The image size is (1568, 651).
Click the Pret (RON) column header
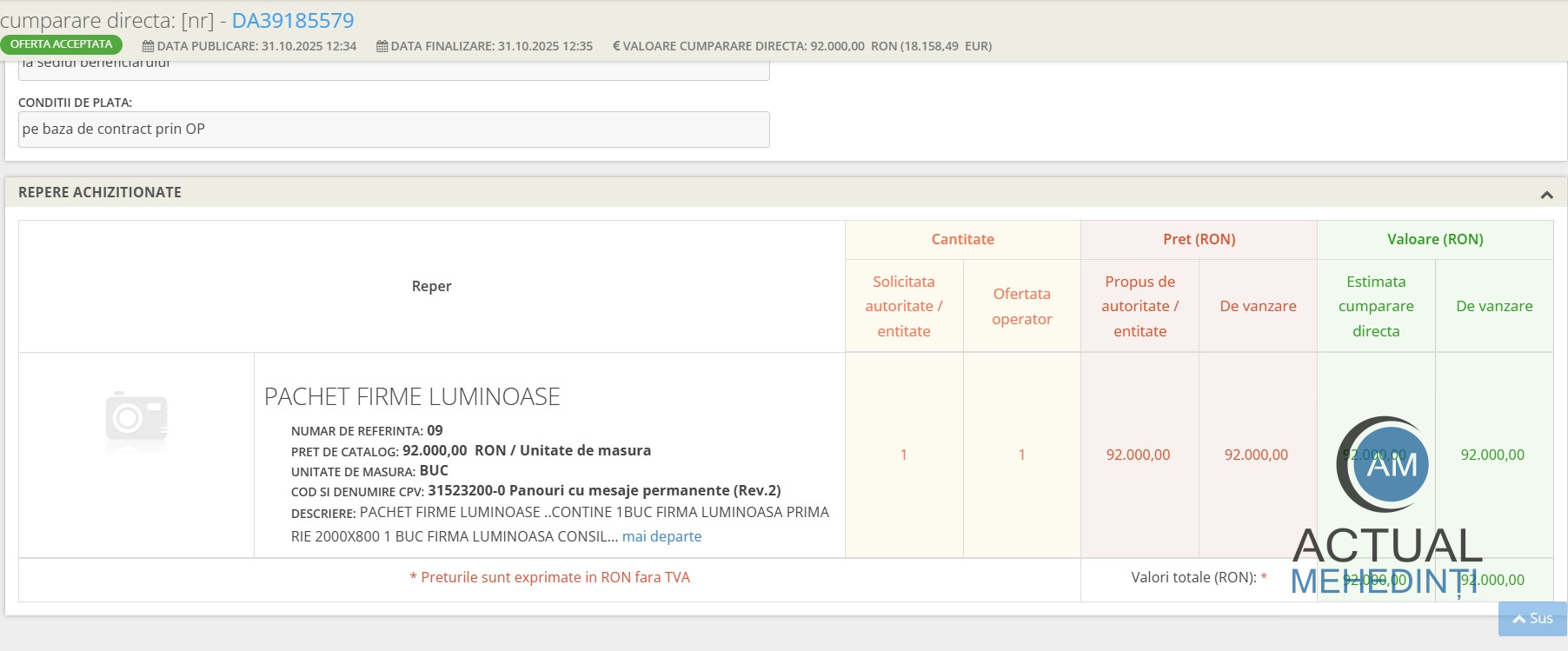tap(1199, 239)
